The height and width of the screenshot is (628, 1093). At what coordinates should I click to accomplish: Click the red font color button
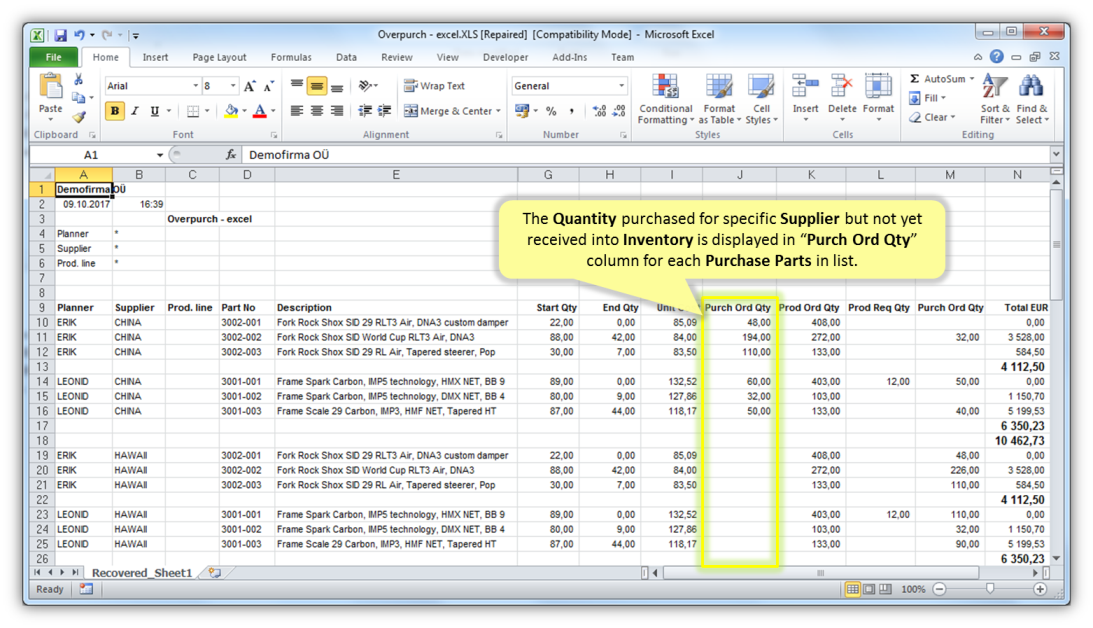(260, 111)
